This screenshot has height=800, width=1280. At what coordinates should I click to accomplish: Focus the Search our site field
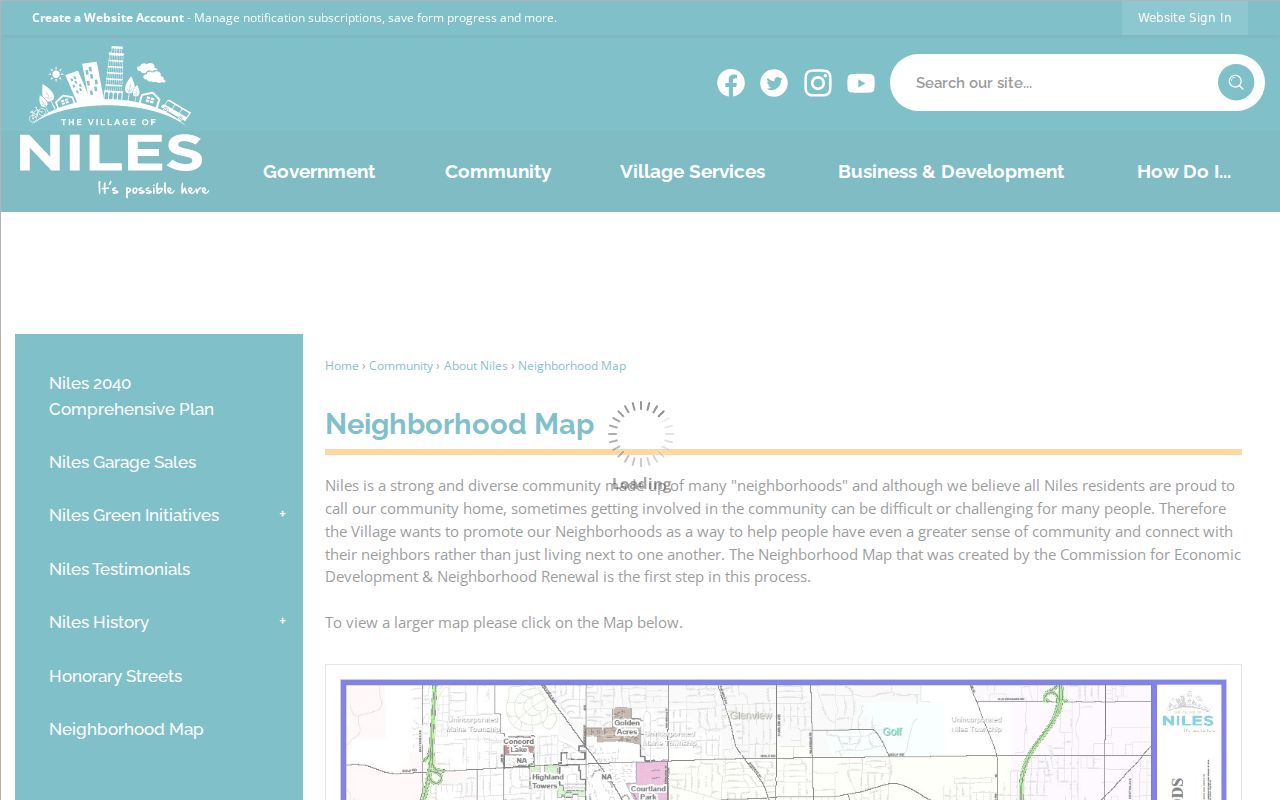(x=1060, y=82)
